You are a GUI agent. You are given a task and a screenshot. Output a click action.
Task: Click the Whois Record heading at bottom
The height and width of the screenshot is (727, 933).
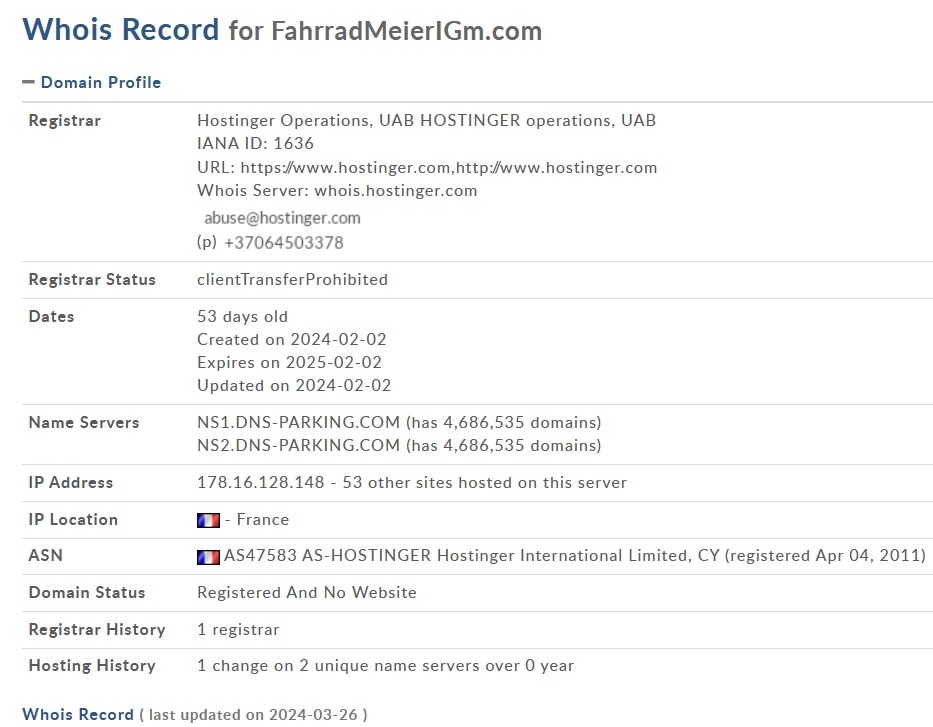pos(78,714)
